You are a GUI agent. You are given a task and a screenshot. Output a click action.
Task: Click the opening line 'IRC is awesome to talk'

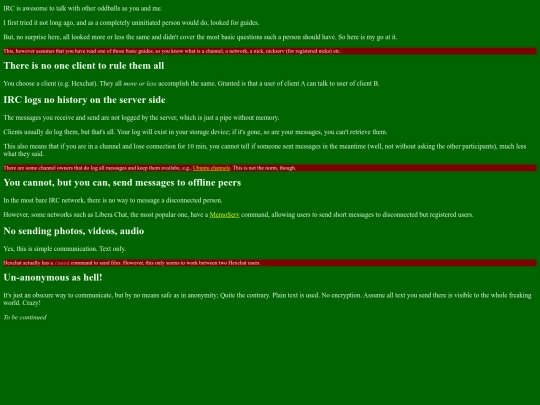click(83, 8)
